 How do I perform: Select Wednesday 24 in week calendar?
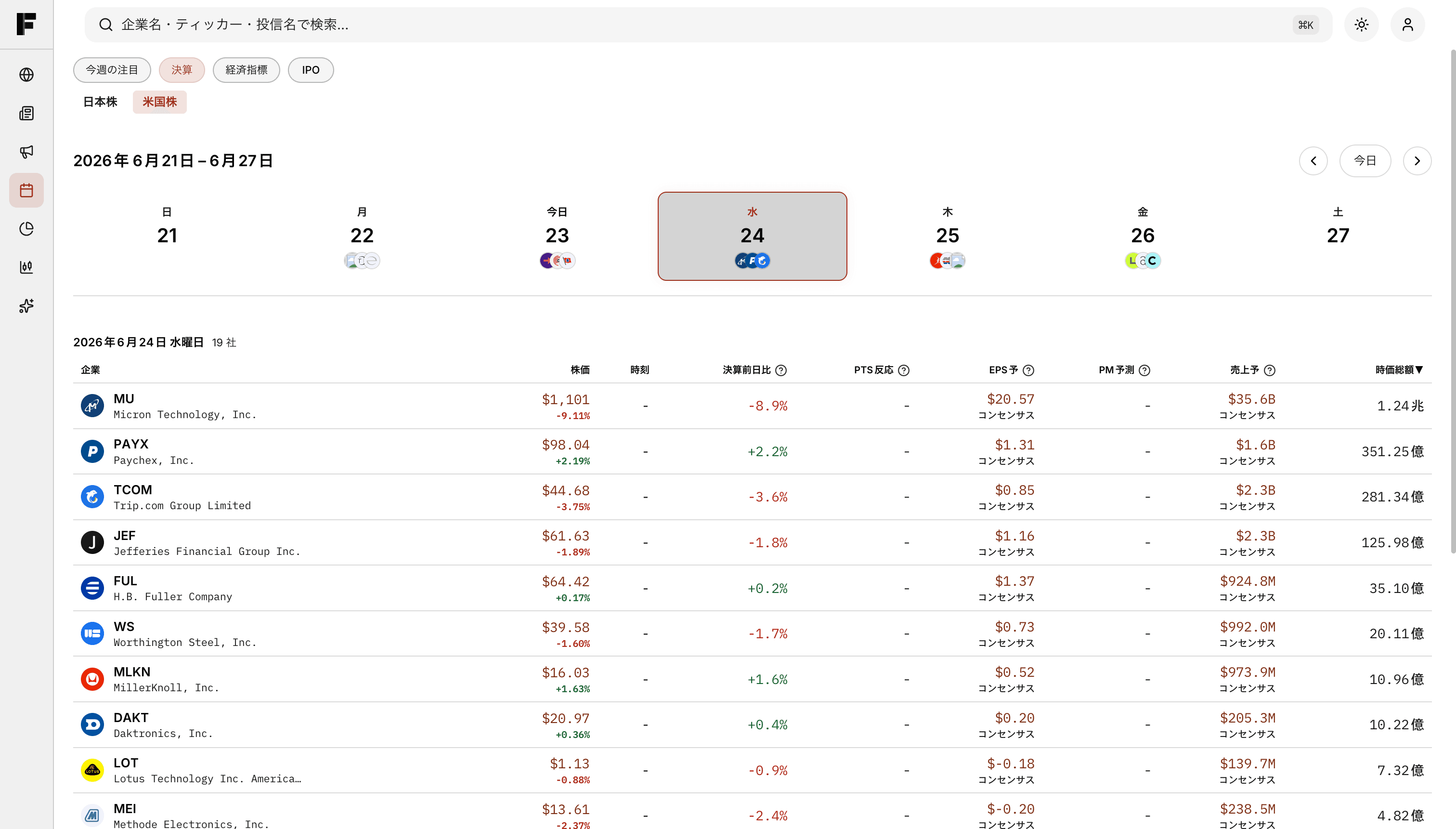752,237
